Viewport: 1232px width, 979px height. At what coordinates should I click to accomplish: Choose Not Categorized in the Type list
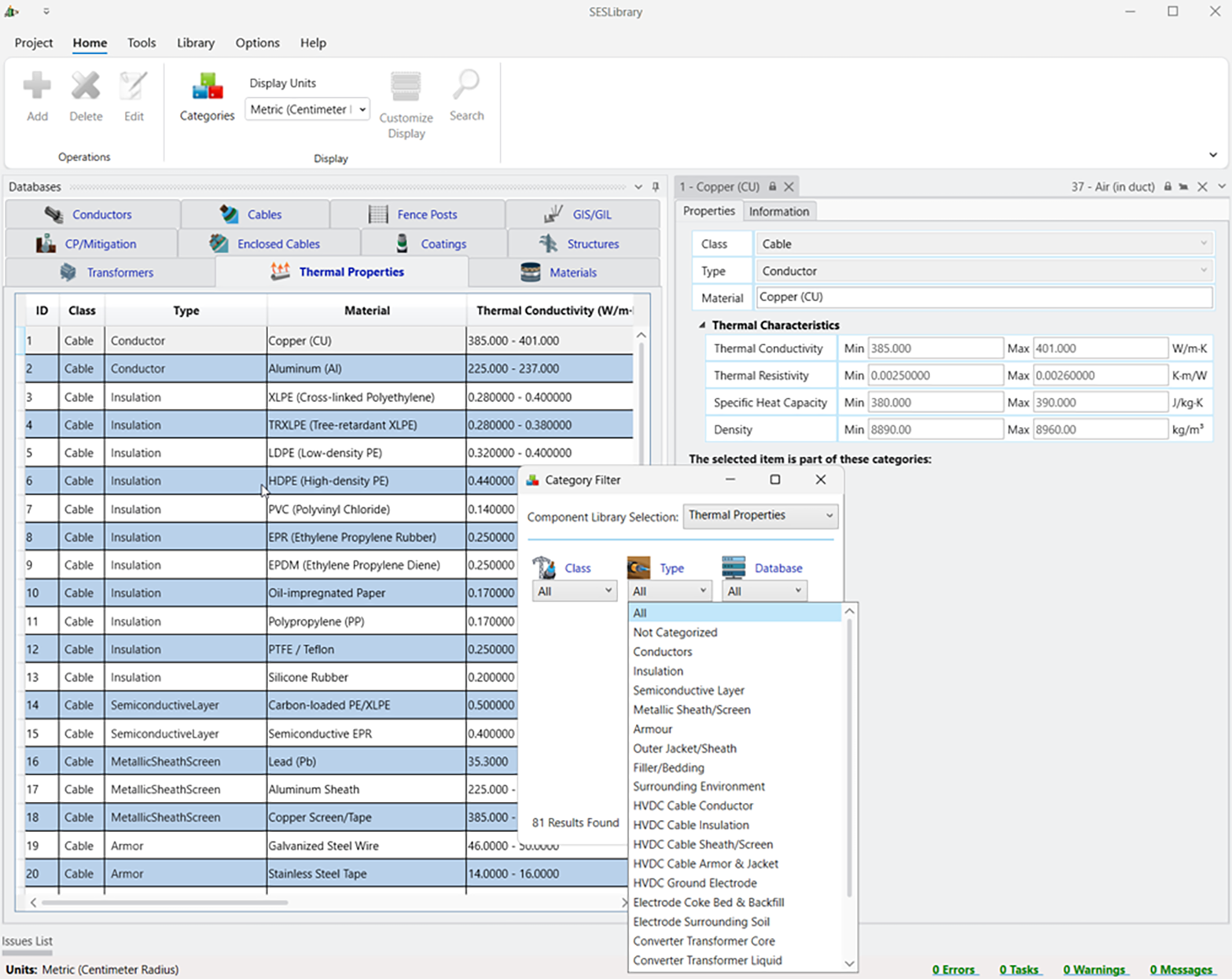pyautogui.click(x=675, y=632)
